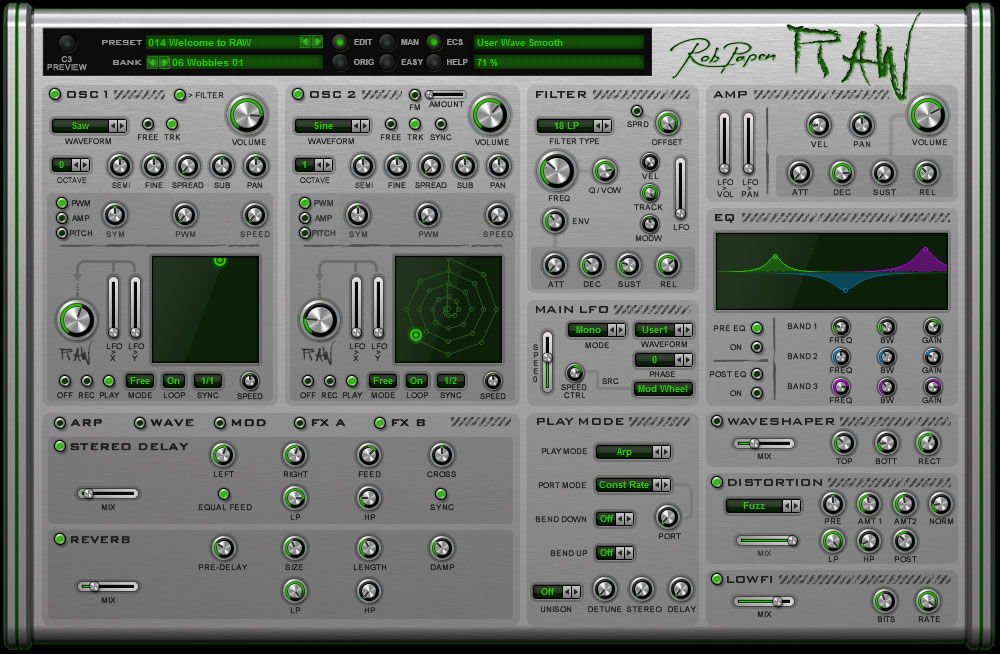Screen dimensions: 1000x654
Task: Click the Stereo Delay MIX slider
Action: (x=108, y=493)
